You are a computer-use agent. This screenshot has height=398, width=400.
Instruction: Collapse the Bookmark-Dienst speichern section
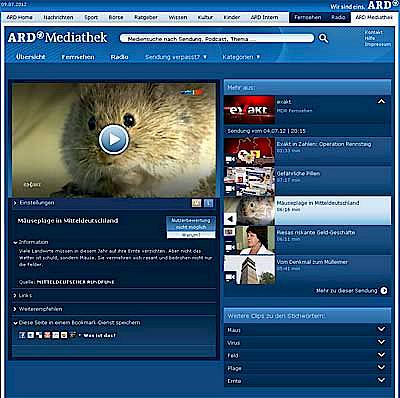77,322
